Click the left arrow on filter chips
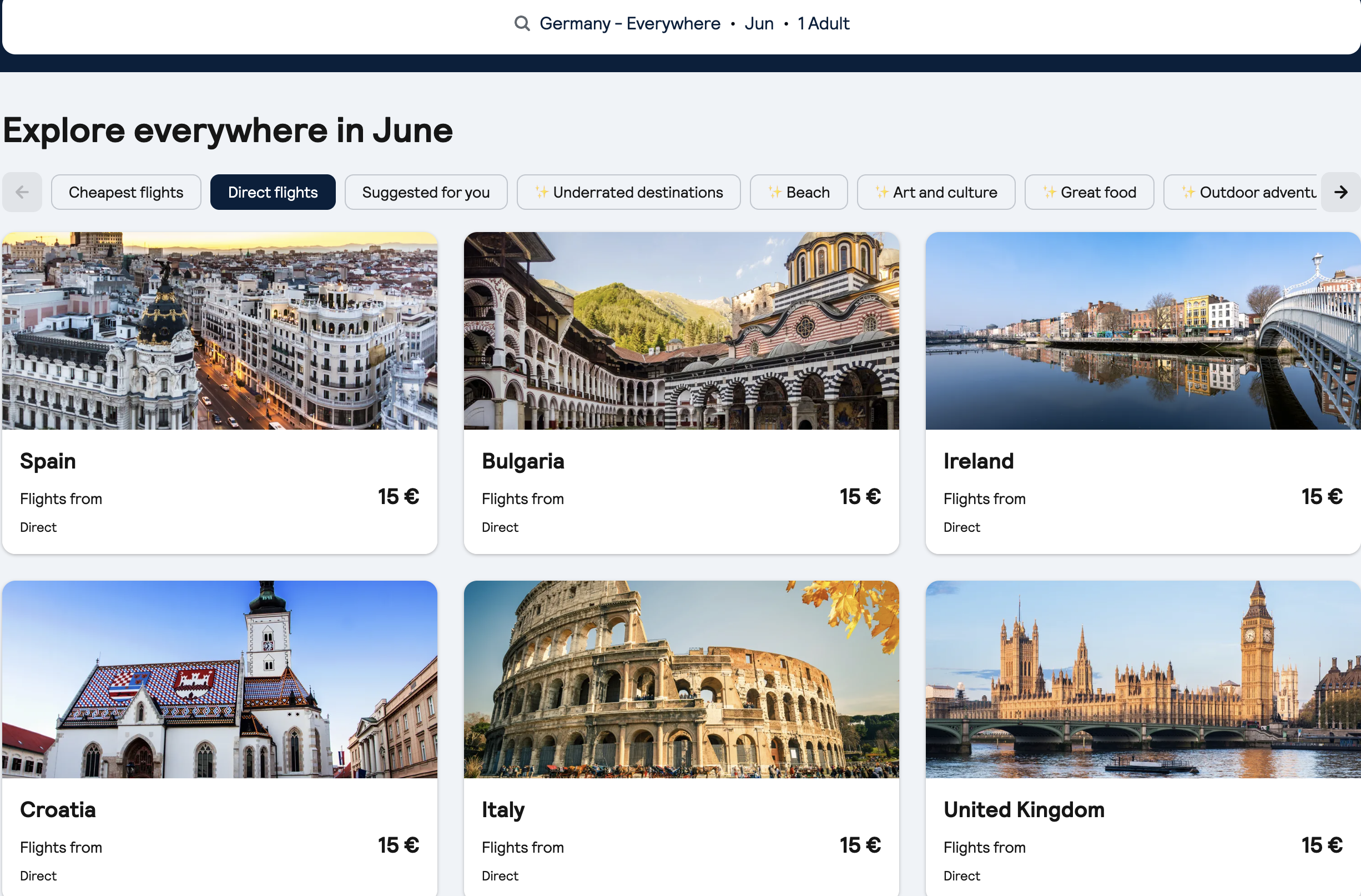Viewport: 1361px width, 896px height. pyautogui.click(x=22, y=192)
